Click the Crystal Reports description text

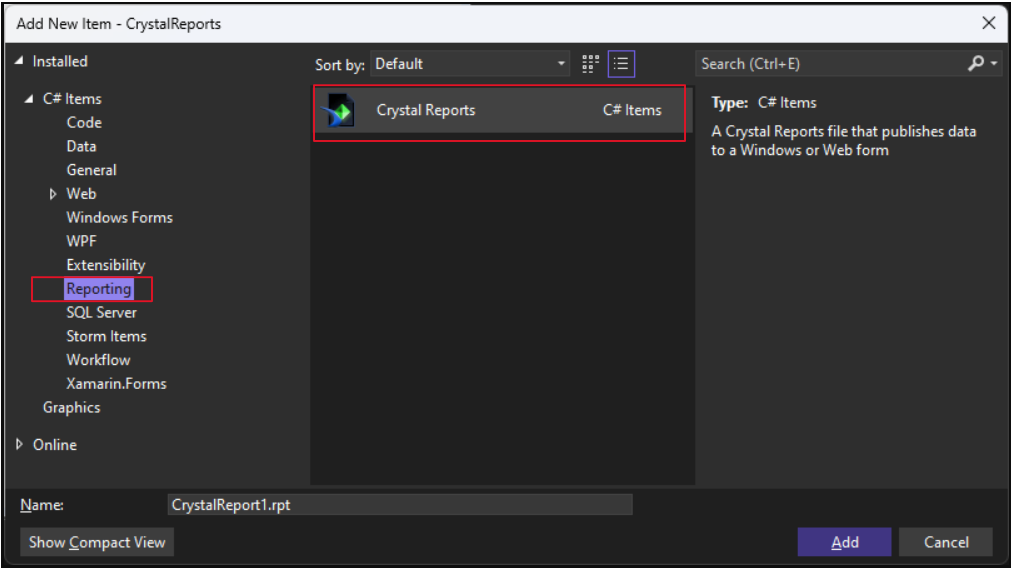(844, 141)
